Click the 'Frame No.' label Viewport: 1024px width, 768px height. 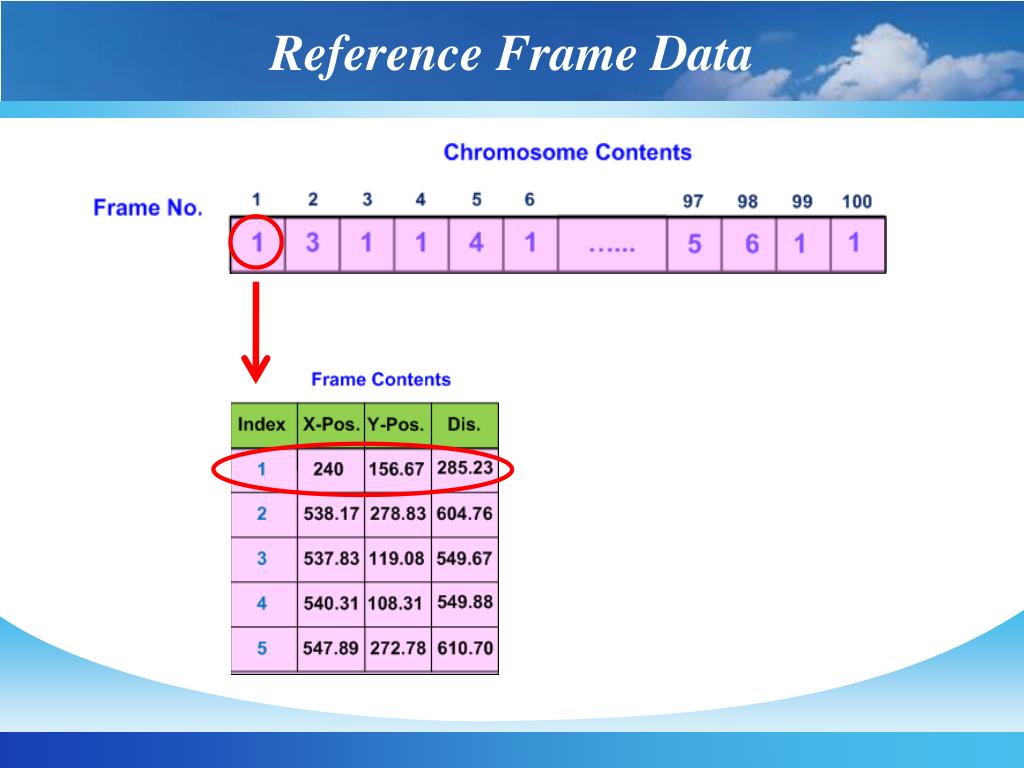point(148,208)
